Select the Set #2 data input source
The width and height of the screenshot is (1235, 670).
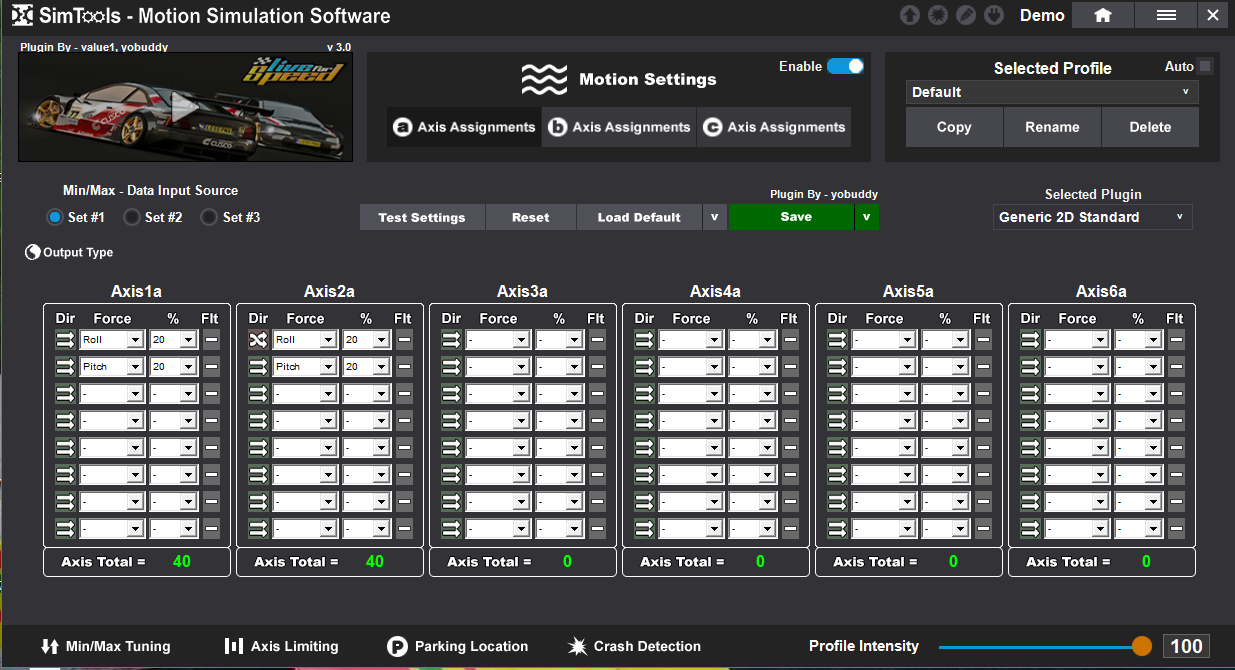[x=132, y=217]
